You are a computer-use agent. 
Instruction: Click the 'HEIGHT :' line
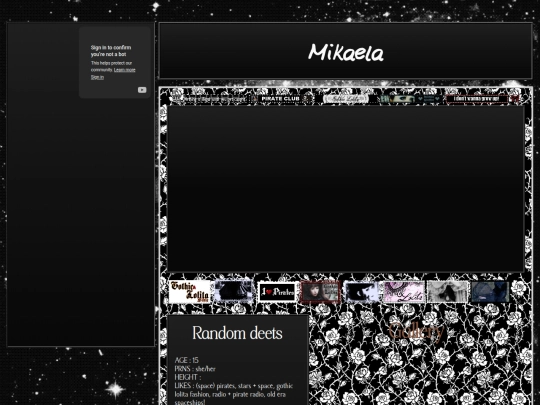188,377
